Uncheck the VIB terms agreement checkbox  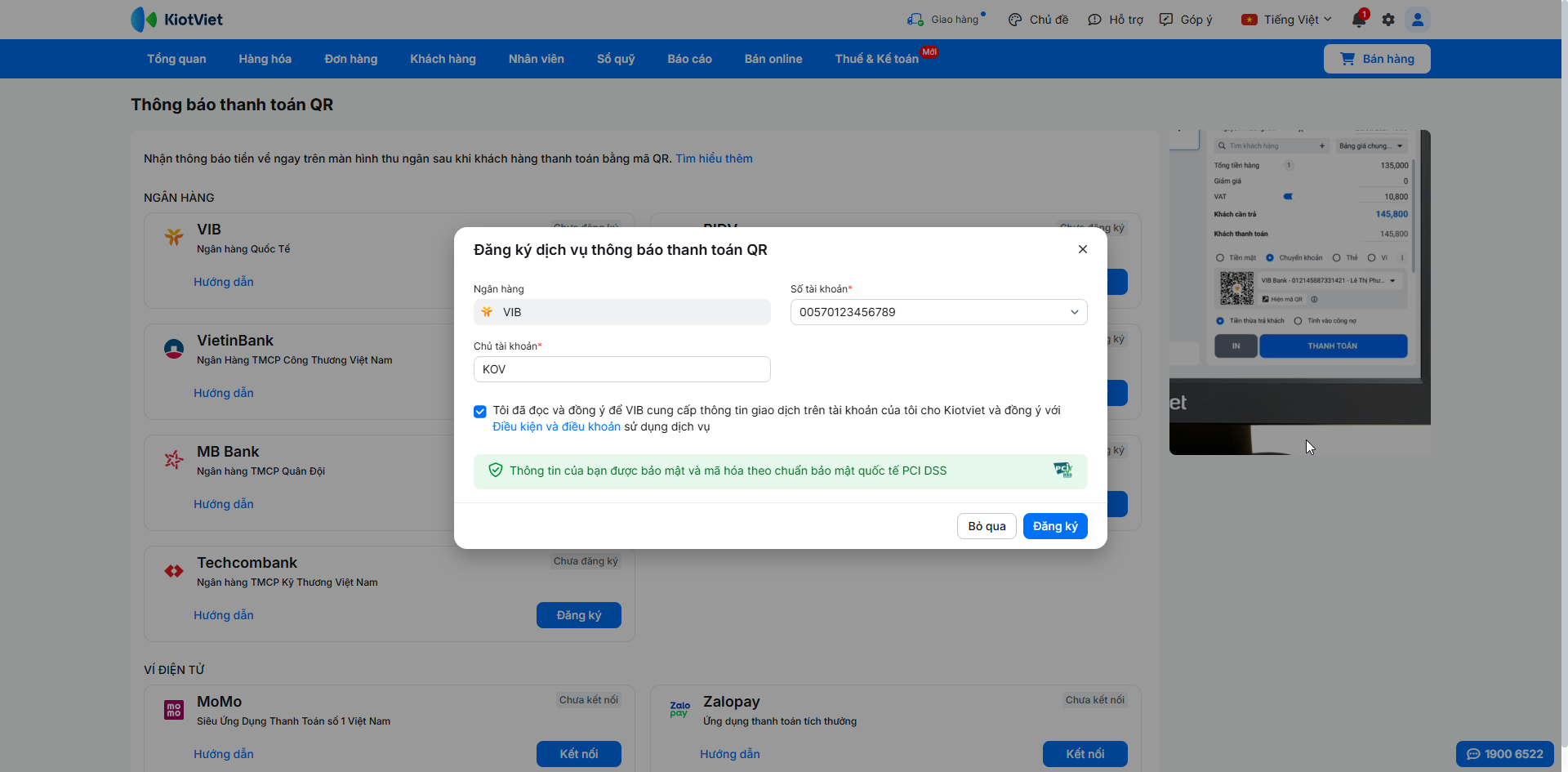pyautogui.click(x=480, y=411)
